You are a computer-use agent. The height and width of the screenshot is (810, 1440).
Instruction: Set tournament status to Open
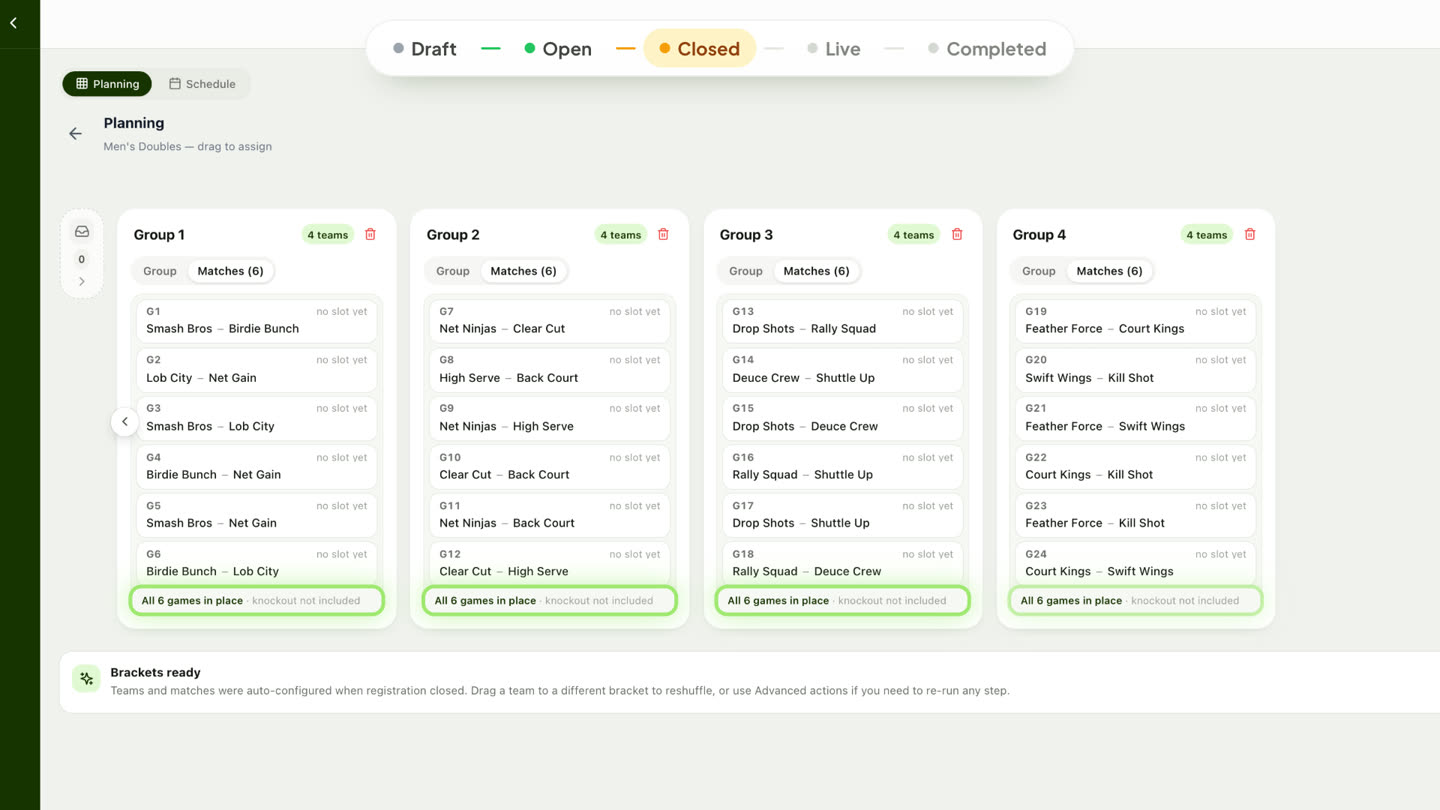(558, 49)
